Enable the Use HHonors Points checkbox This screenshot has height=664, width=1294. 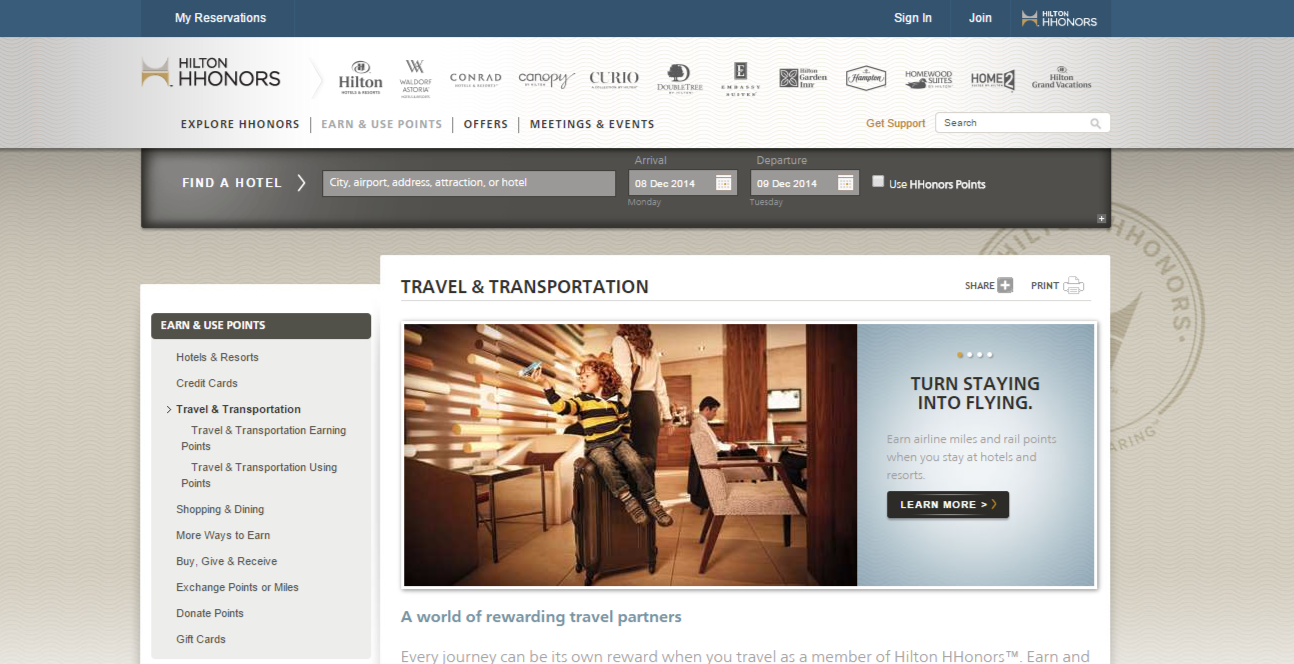(878, 181)
